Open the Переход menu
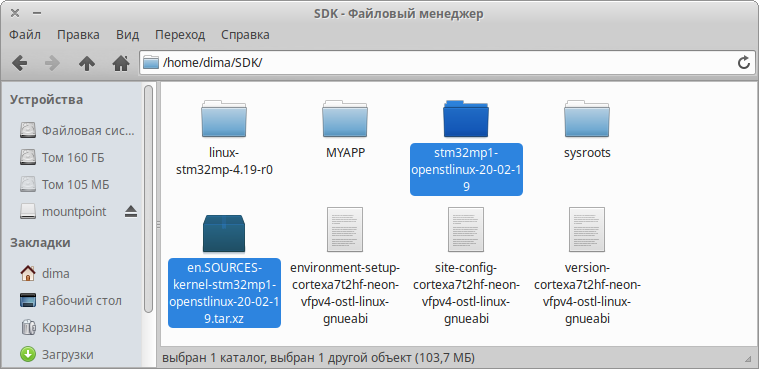The width and height of the screenshot is (759, 369). pyautogui.click(x=180, y=35)
